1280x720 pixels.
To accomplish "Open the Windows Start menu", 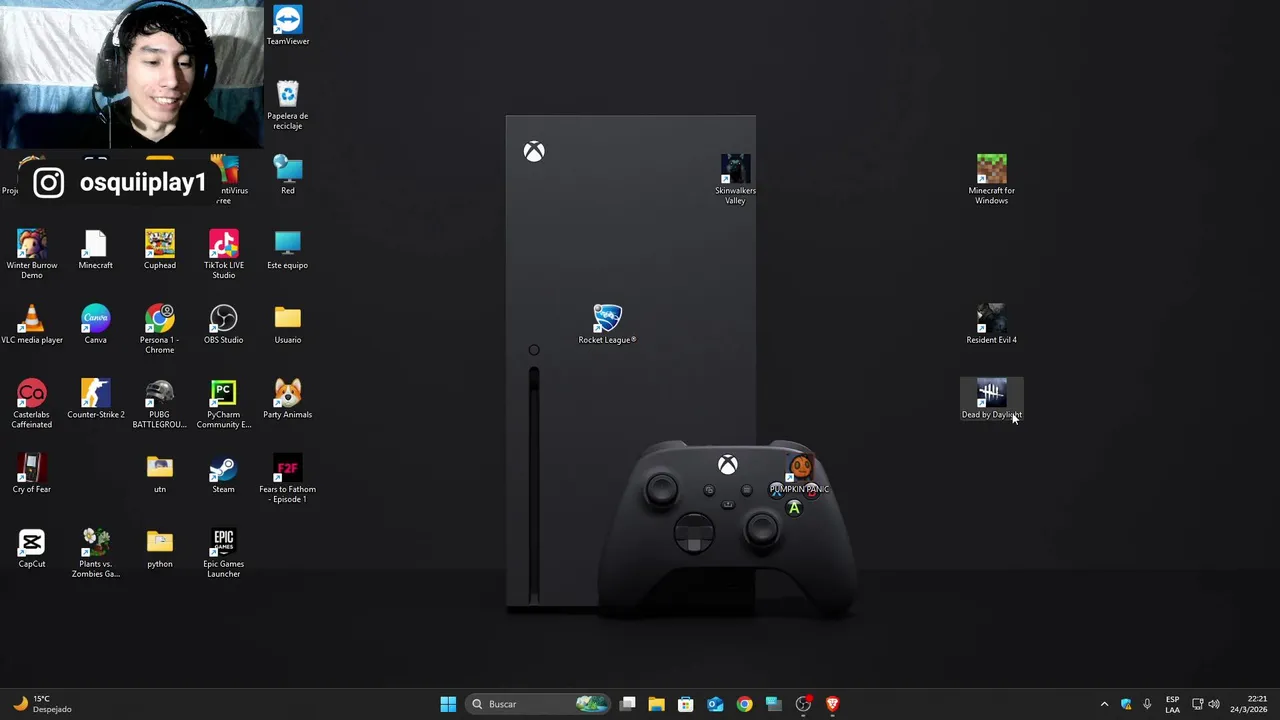I will point(448,704).
